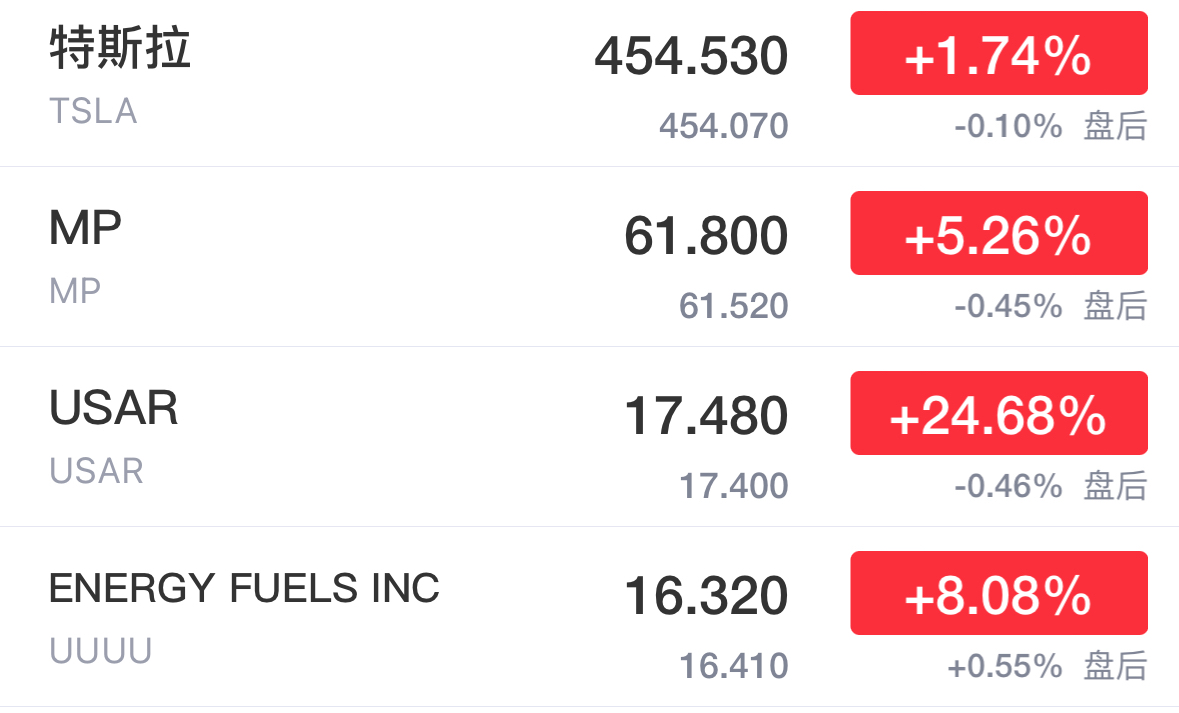Select the TSLA ticker symbol

[x=93, y=111]
